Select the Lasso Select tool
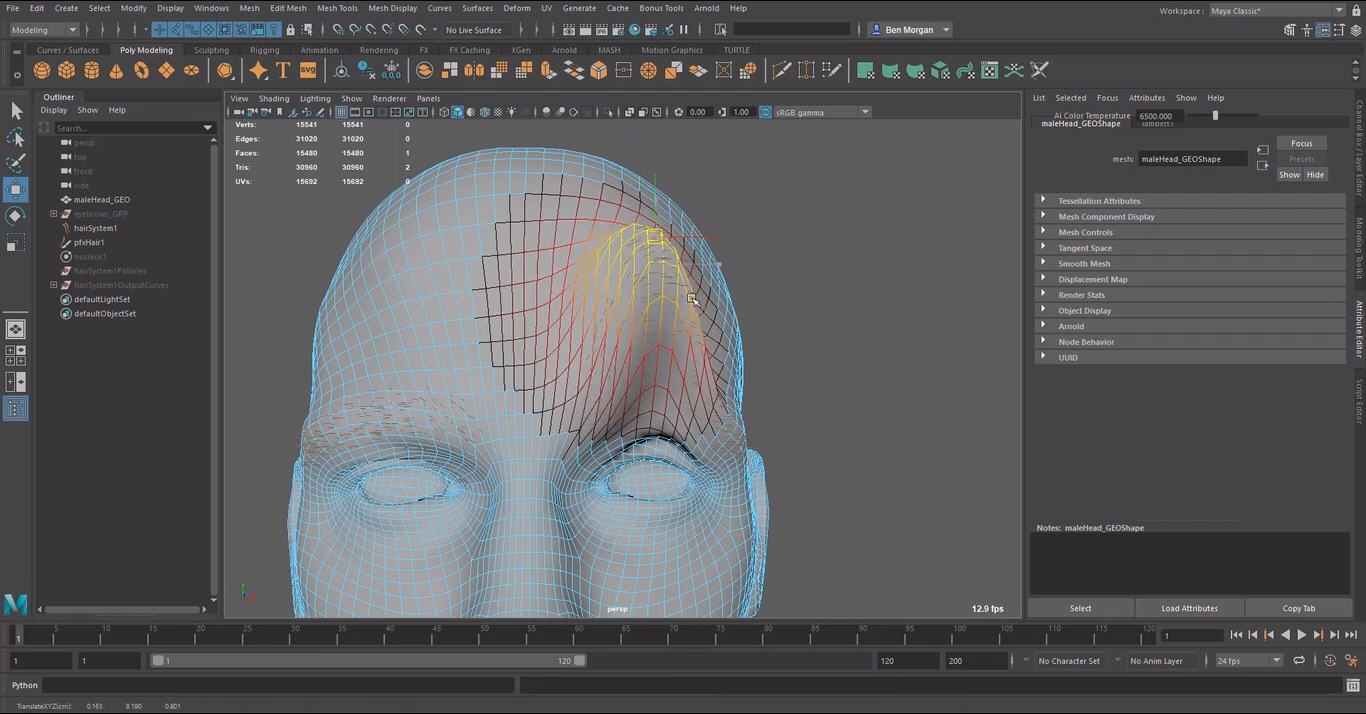This screenshot has width=1366, height=714. point(16,137)
